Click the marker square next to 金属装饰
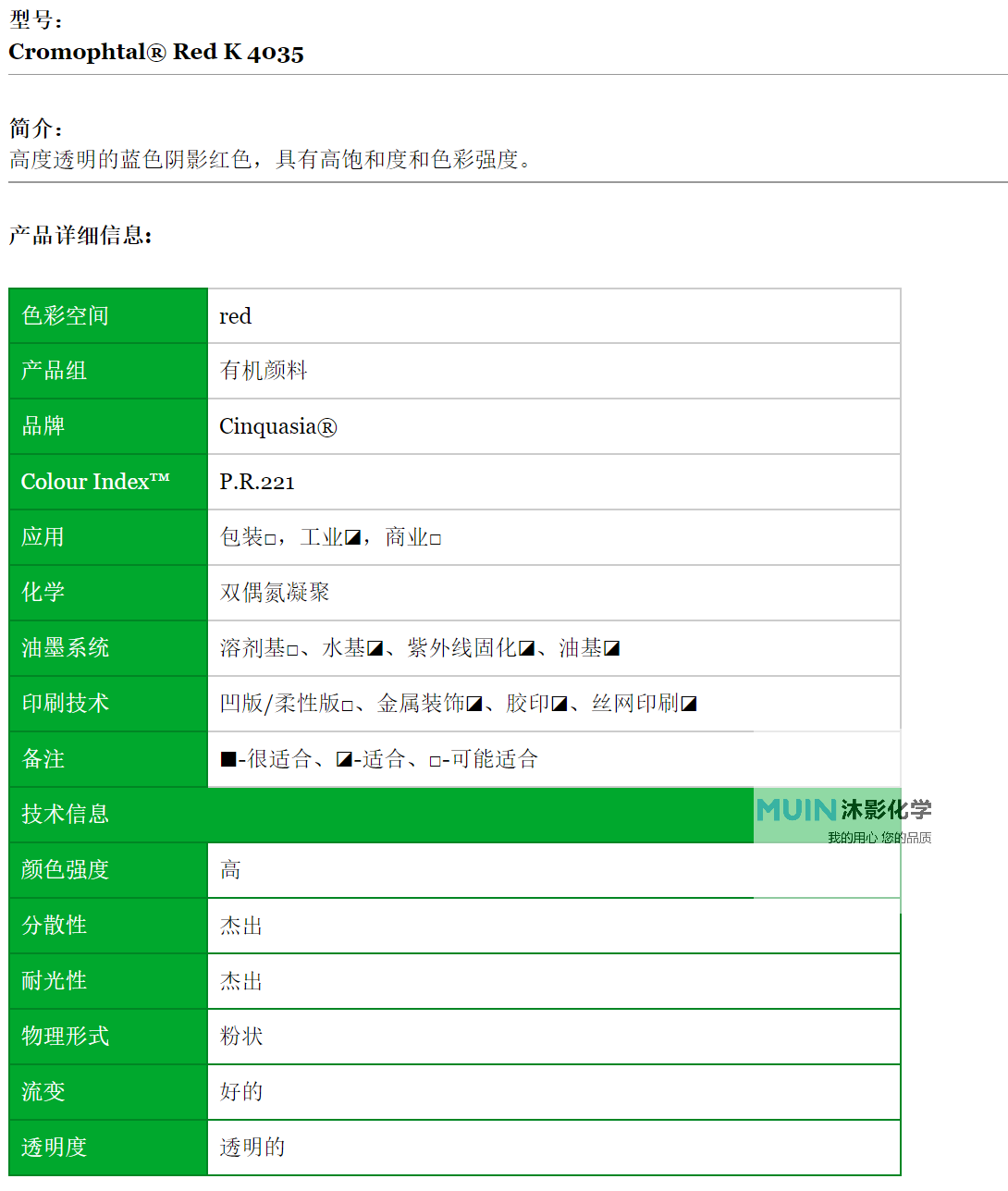The height and width of the screenshot is (1191, 1008). (473, 703)
